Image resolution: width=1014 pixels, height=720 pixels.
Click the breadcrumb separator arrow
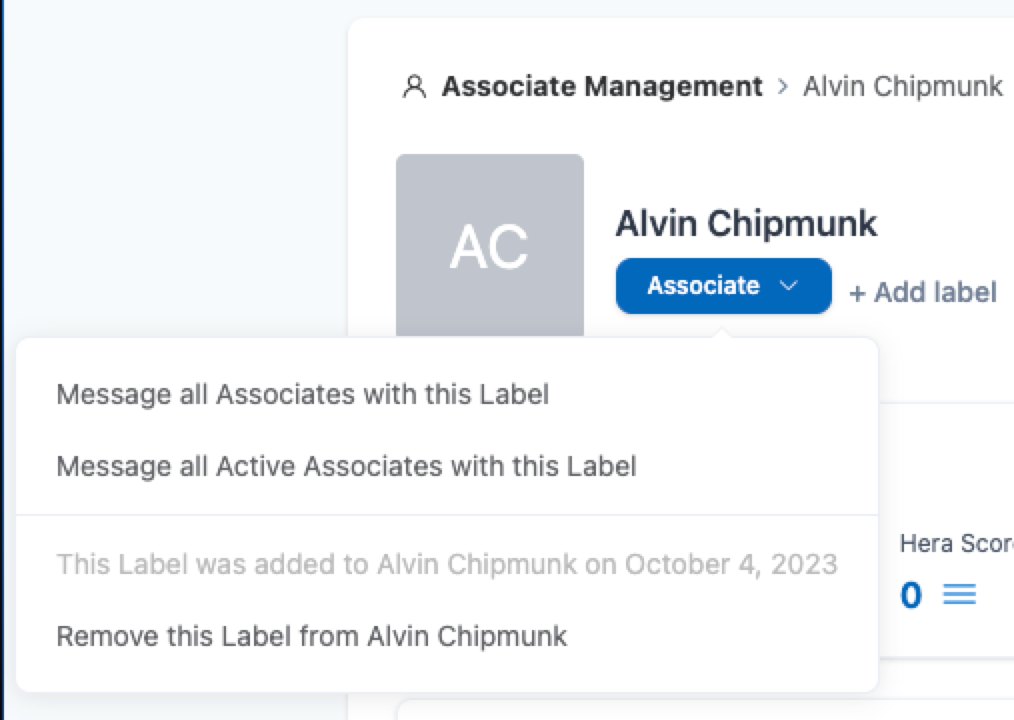coord(783,87)
